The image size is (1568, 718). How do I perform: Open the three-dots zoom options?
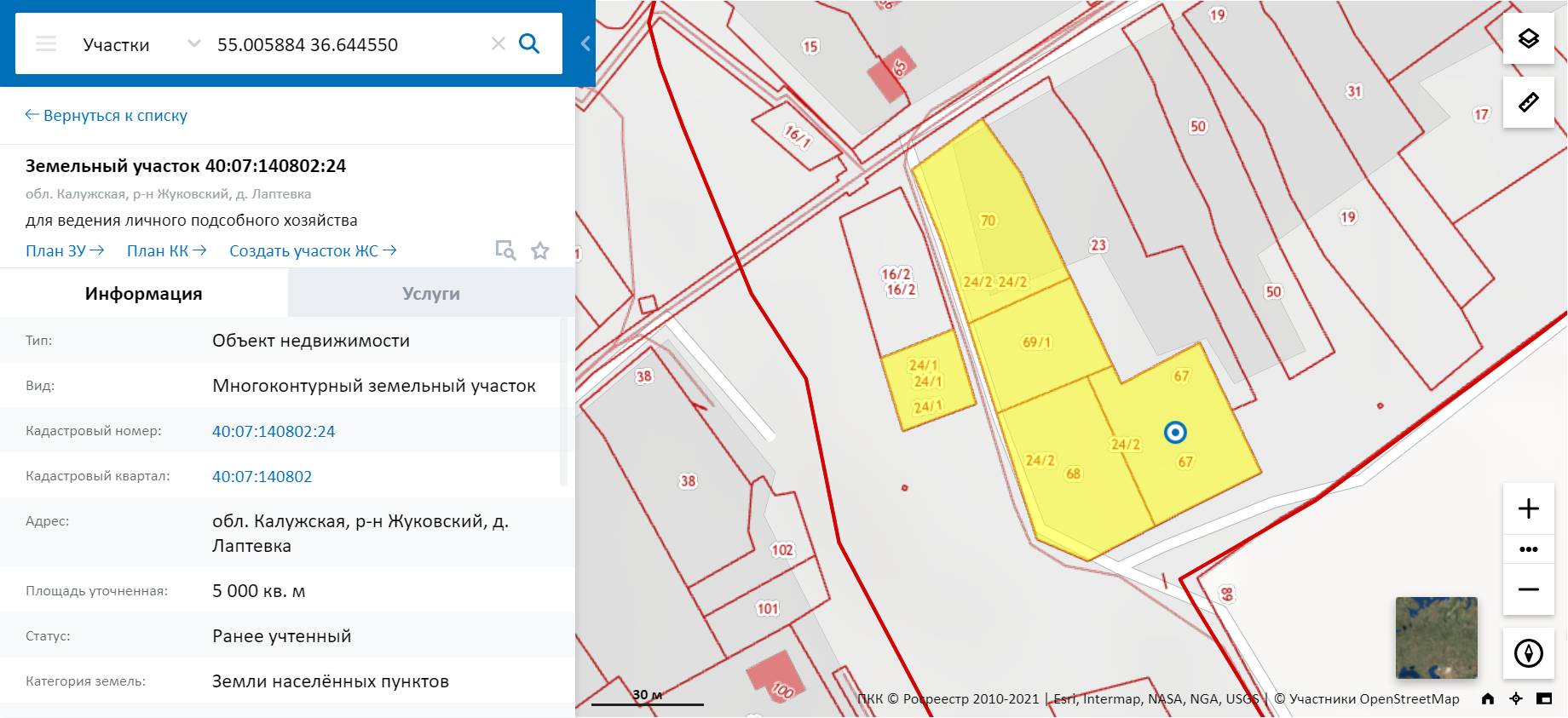tap(1529, 549)
